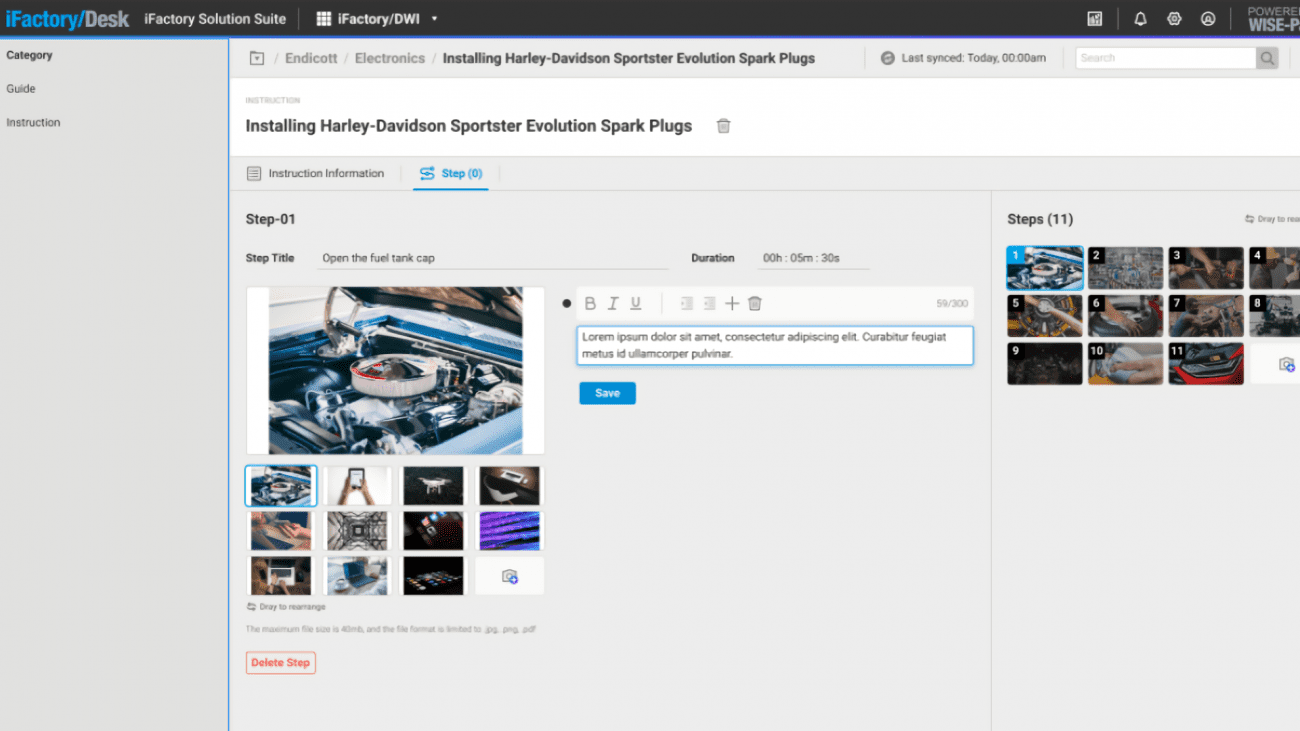The height and width of the screenshot is (731, 1300).
Task: Open the settings gear in top bar
Action: pyautogui.click(x=1174, y=19)
